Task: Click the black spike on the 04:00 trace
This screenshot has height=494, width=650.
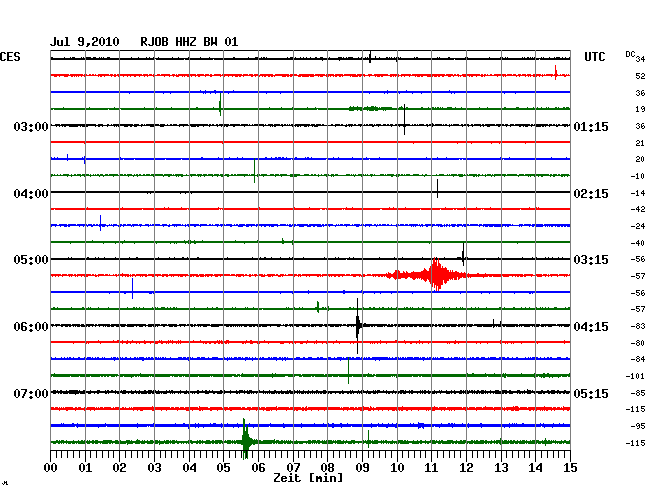Action: click(x=437, y=189)
